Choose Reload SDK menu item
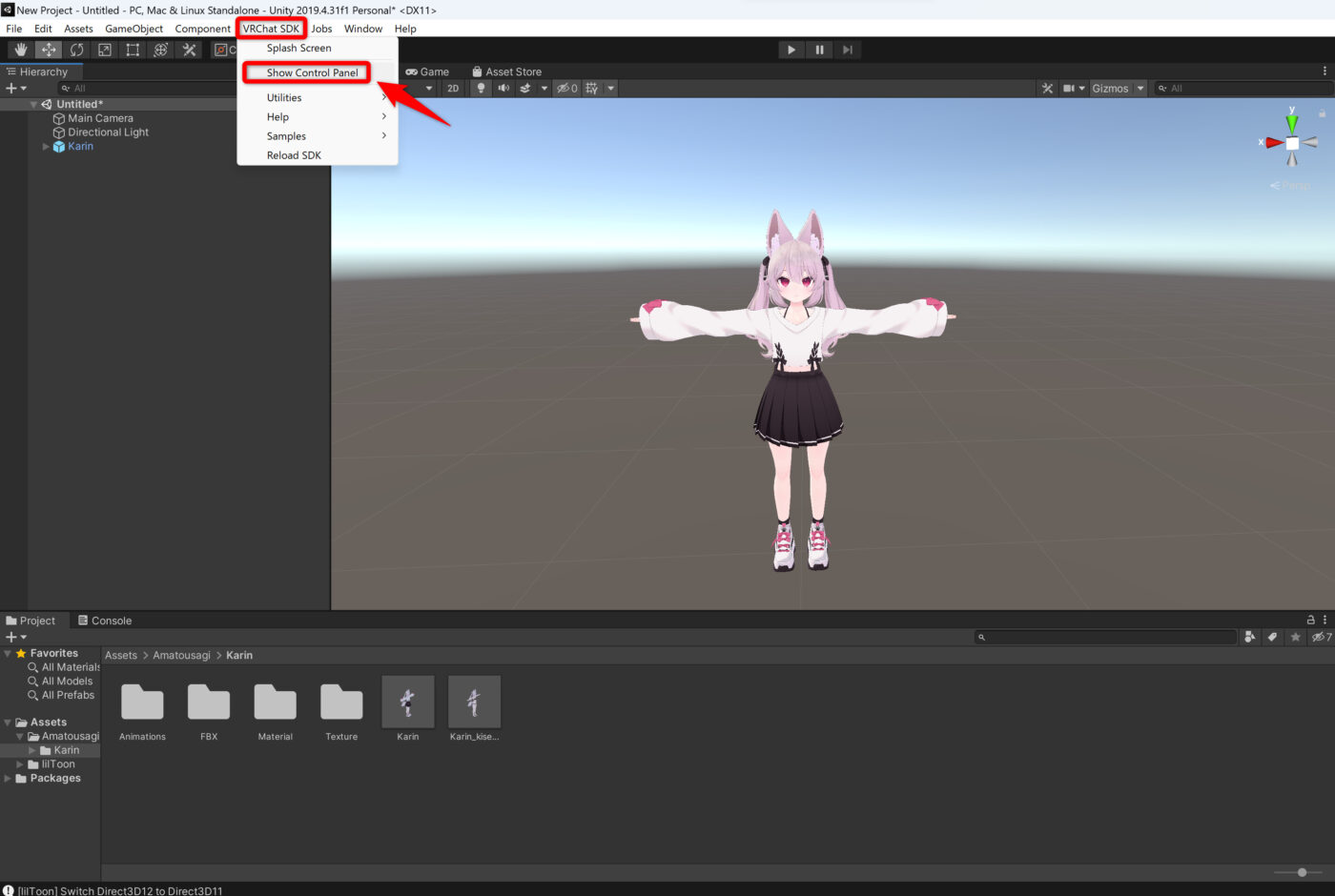1335x896 pixels. coord(294,154)
